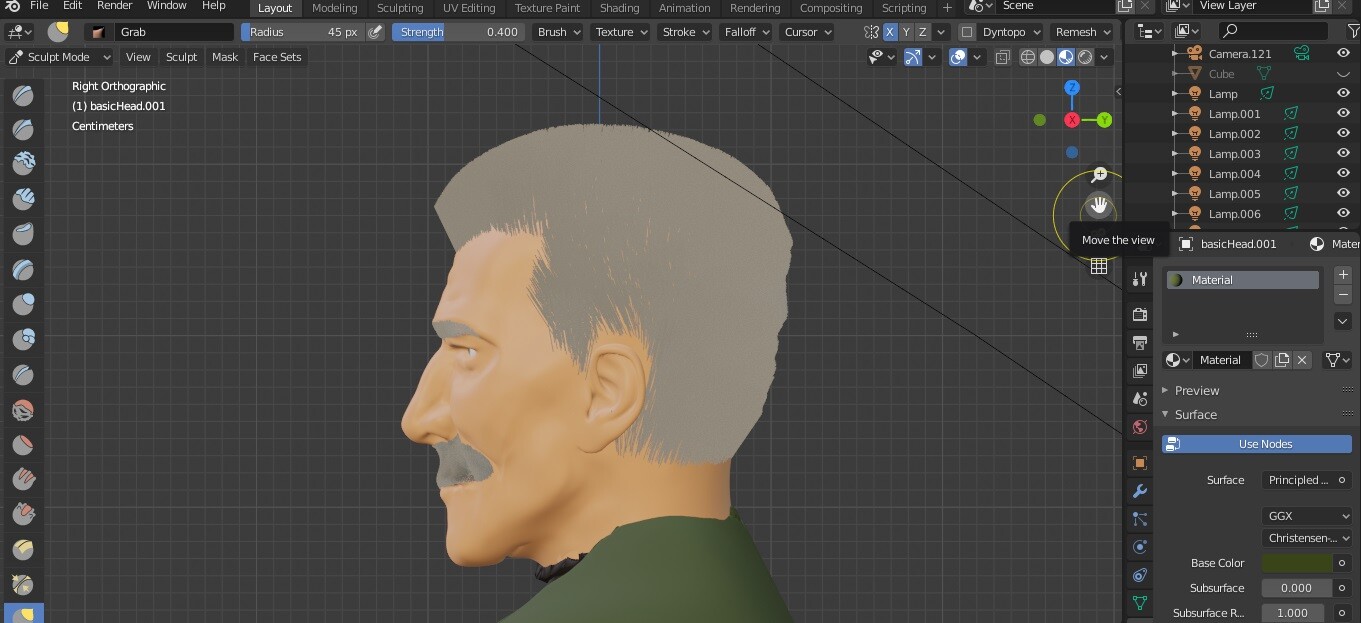The height and width of the screenshot is (623, 1361).
Task: Click the Z axis on navigation gizmo
Action: click(1072, 88)
